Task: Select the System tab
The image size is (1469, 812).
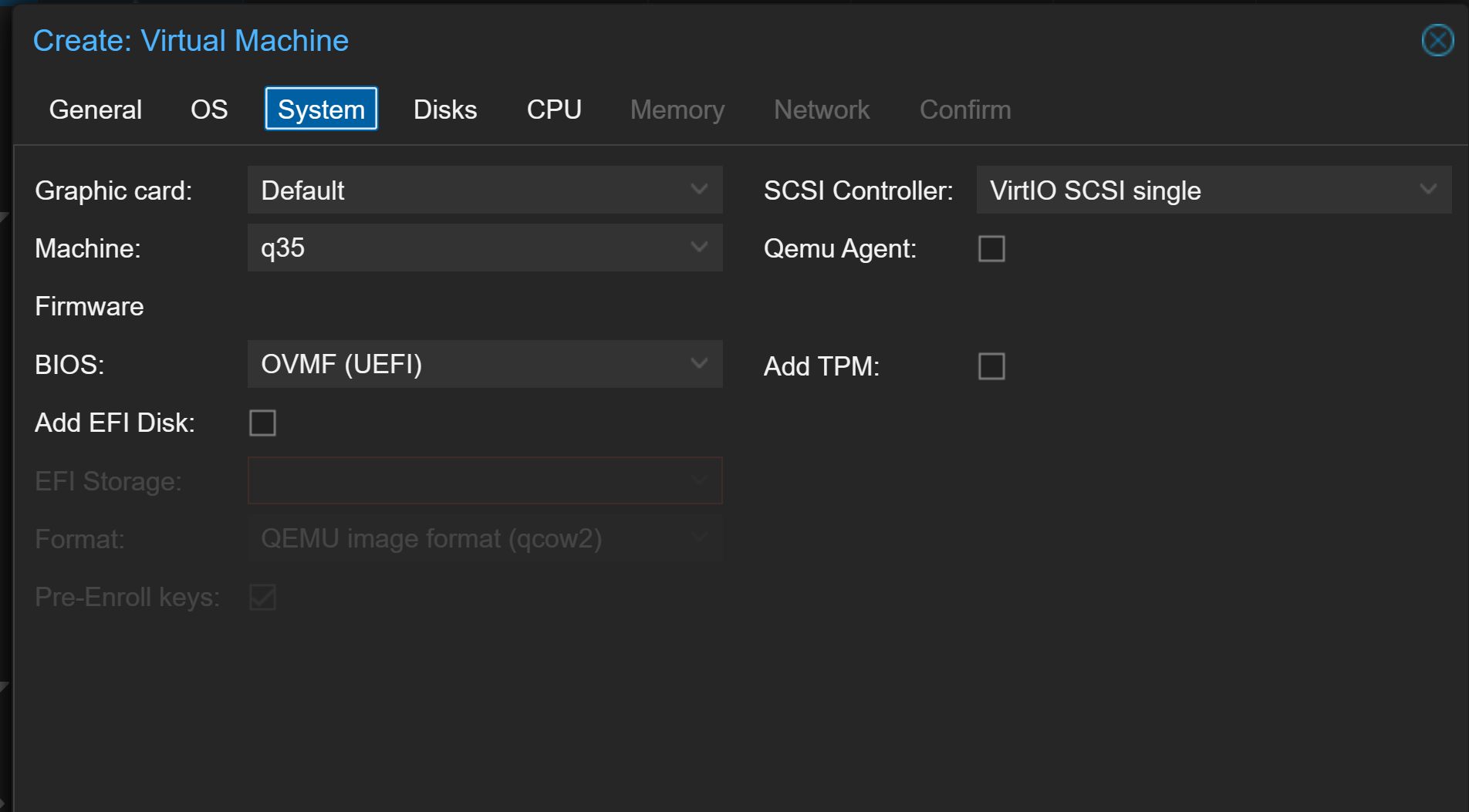Action: (x=321, y=110)
